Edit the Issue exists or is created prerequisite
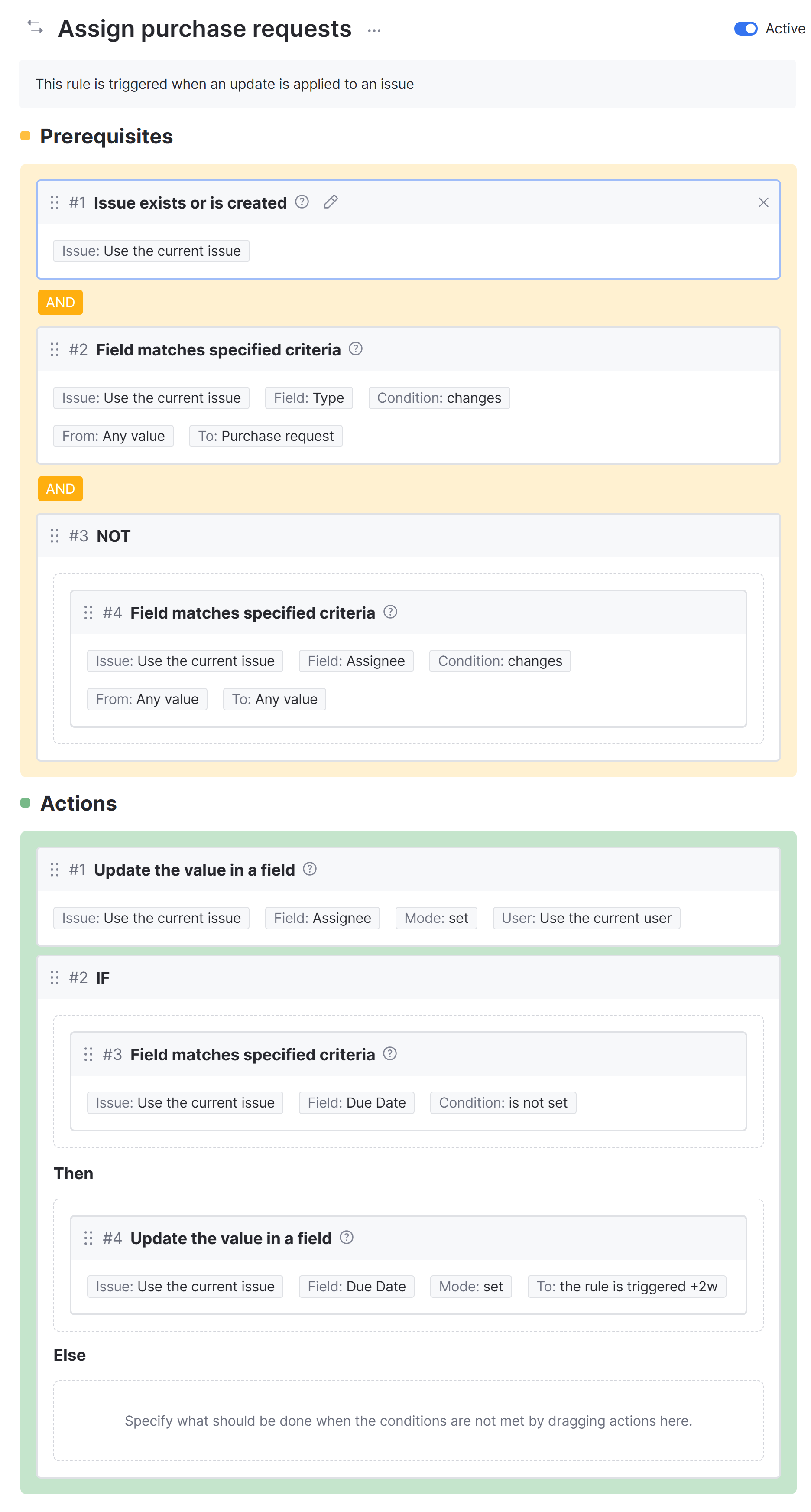811x1512 pixels. coord(331,202)
